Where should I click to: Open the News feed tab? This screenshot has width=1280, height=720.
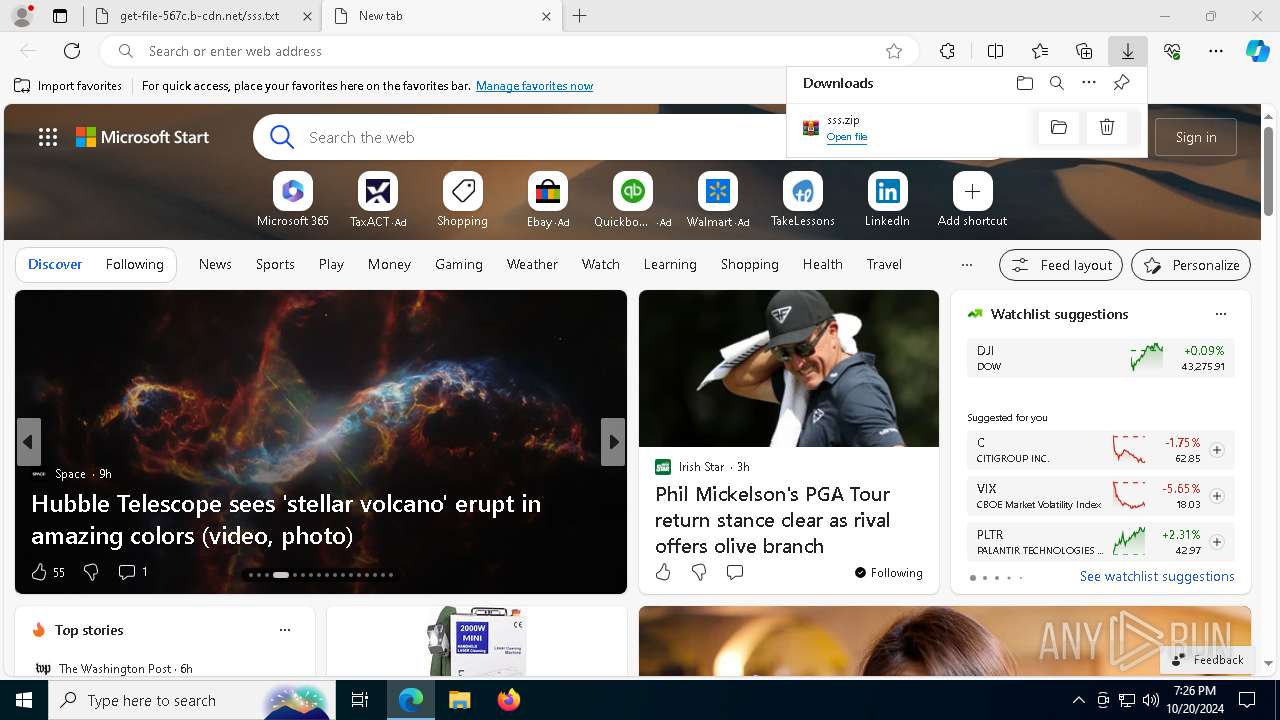point(215,264)
